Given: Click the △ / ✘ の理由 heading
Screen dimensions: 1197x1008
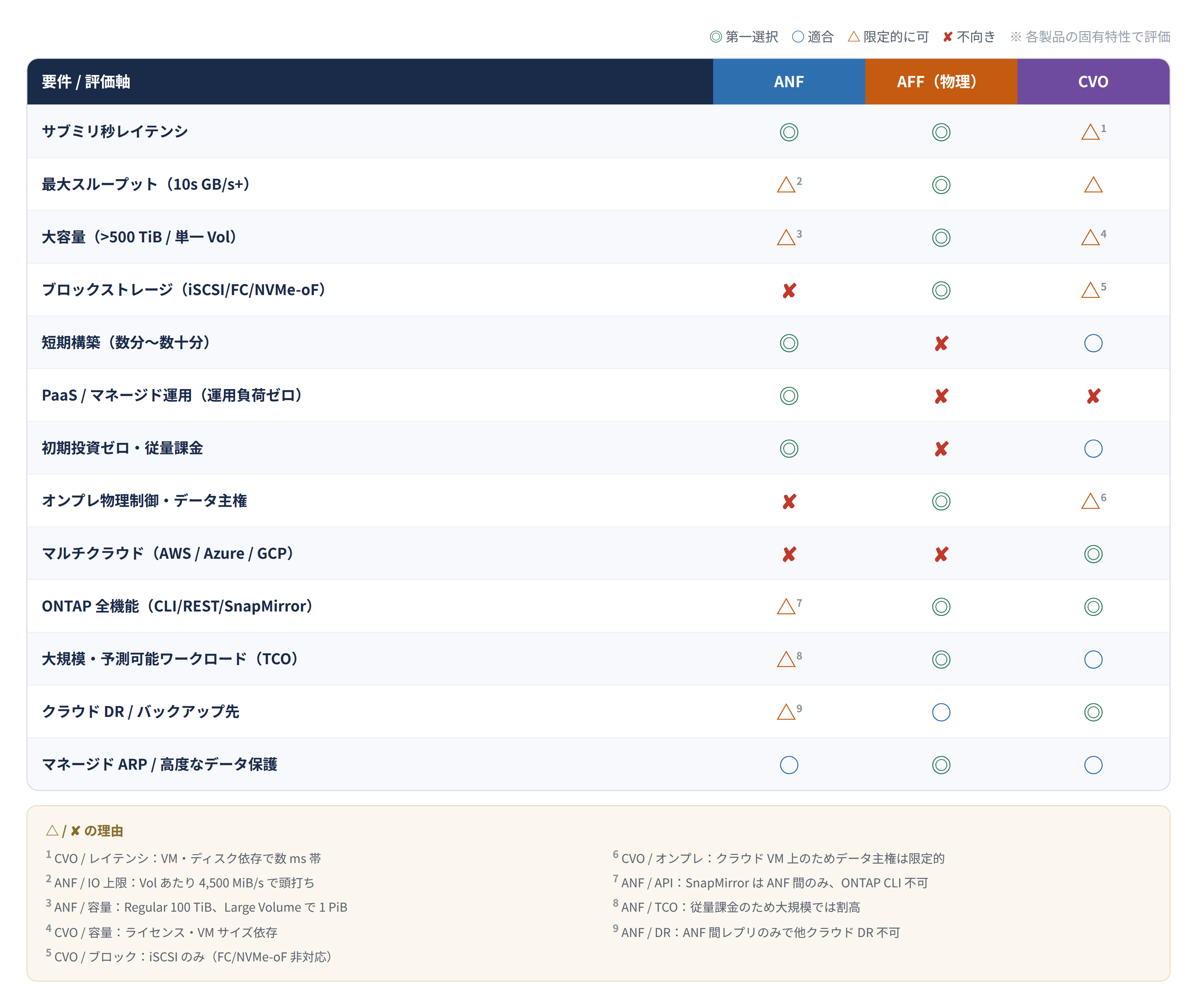Looking at the screenshot, I should pyautogui.click(x=85, y=830).
